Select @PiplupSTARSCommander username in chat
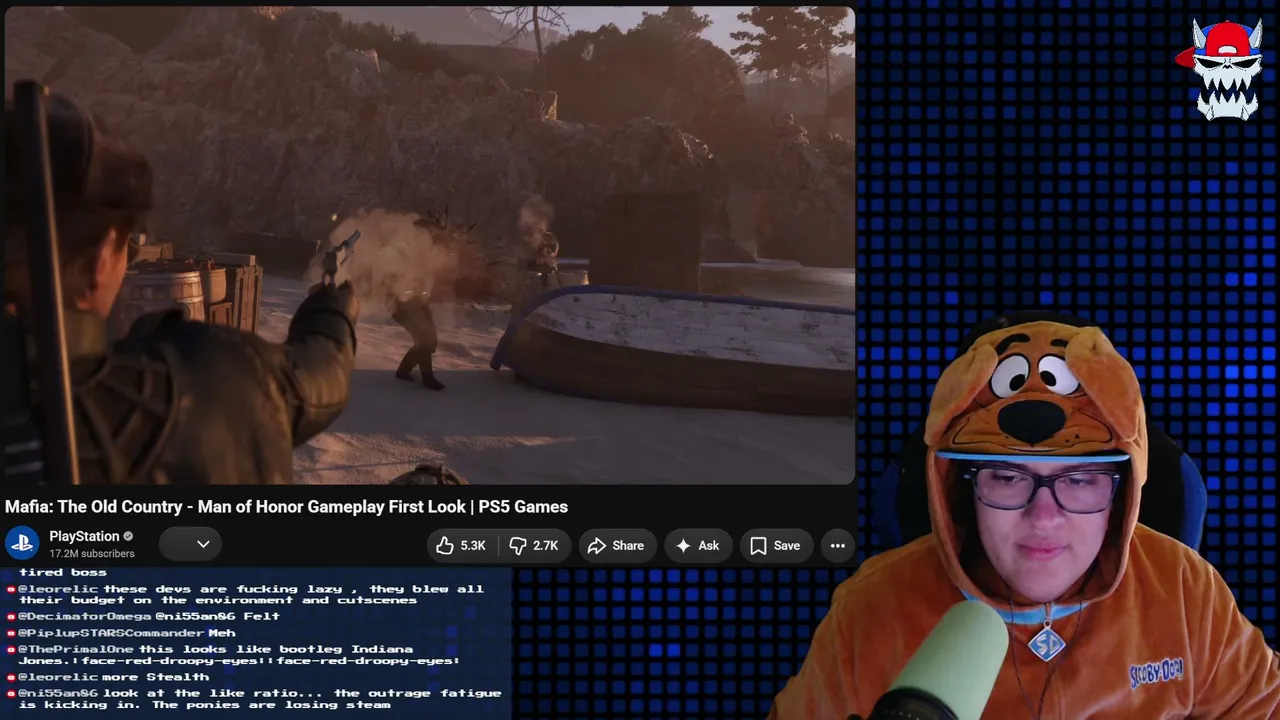 [x=111, y=633]
